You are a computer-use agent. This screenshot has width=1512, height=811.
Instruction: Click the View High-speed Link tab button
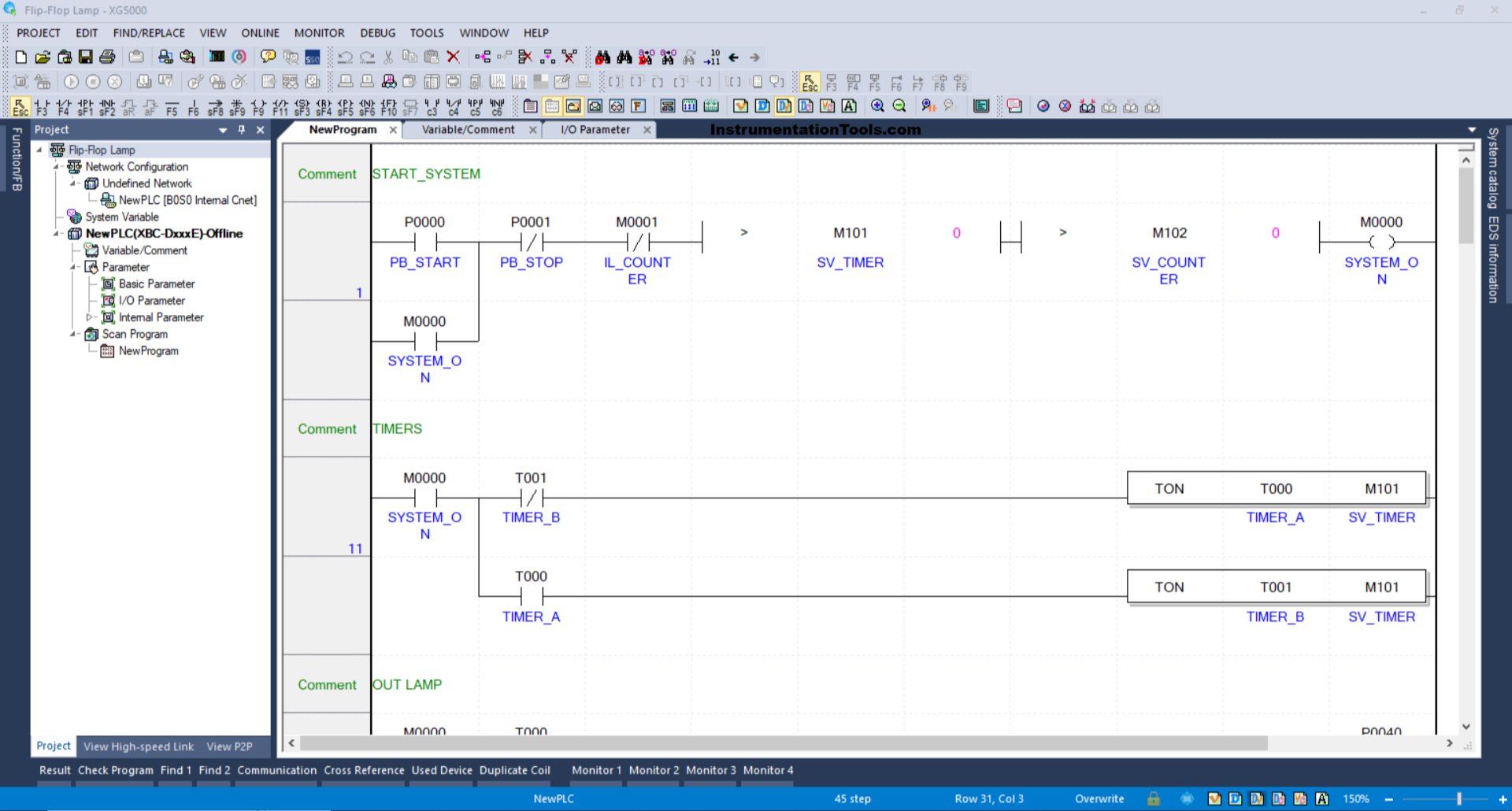[x=139, y=746]
